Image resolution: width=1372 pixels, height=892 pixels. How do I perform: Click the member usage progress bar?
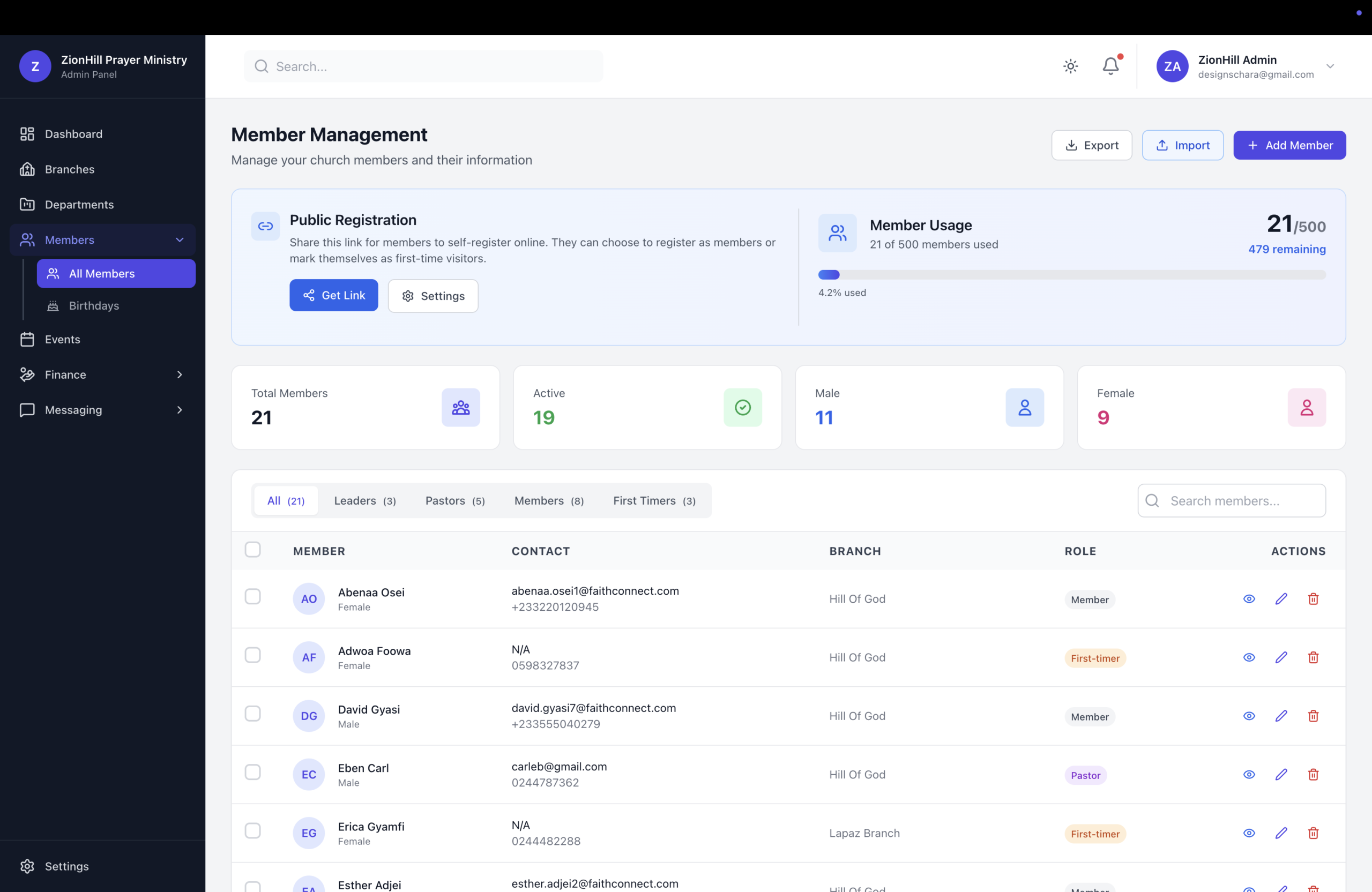1072,275
